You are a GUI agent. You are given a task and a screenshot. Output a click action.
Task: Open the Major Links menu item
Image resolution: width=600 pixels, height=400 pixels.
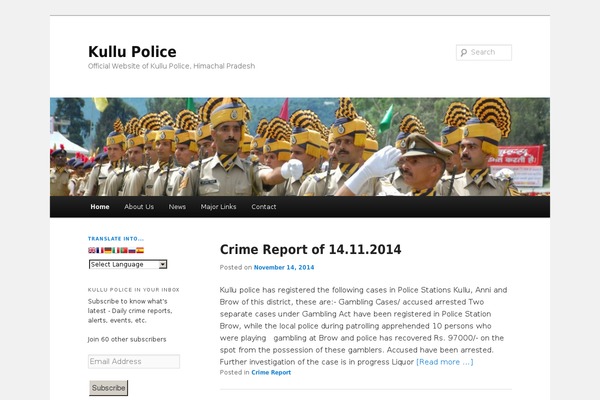(218, 207)
